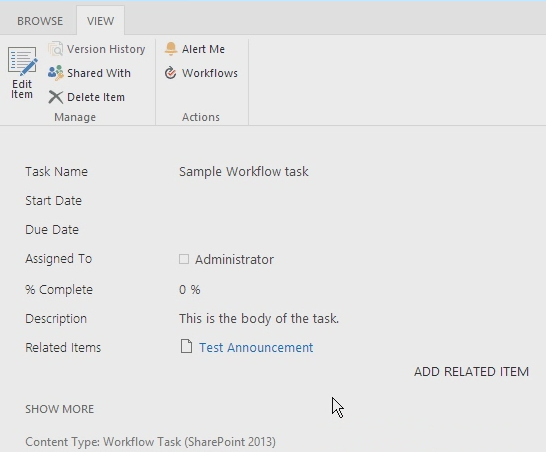The height and width of the screenshot is (452, 546).
Task: Click the Description field label
Action: 56,319
